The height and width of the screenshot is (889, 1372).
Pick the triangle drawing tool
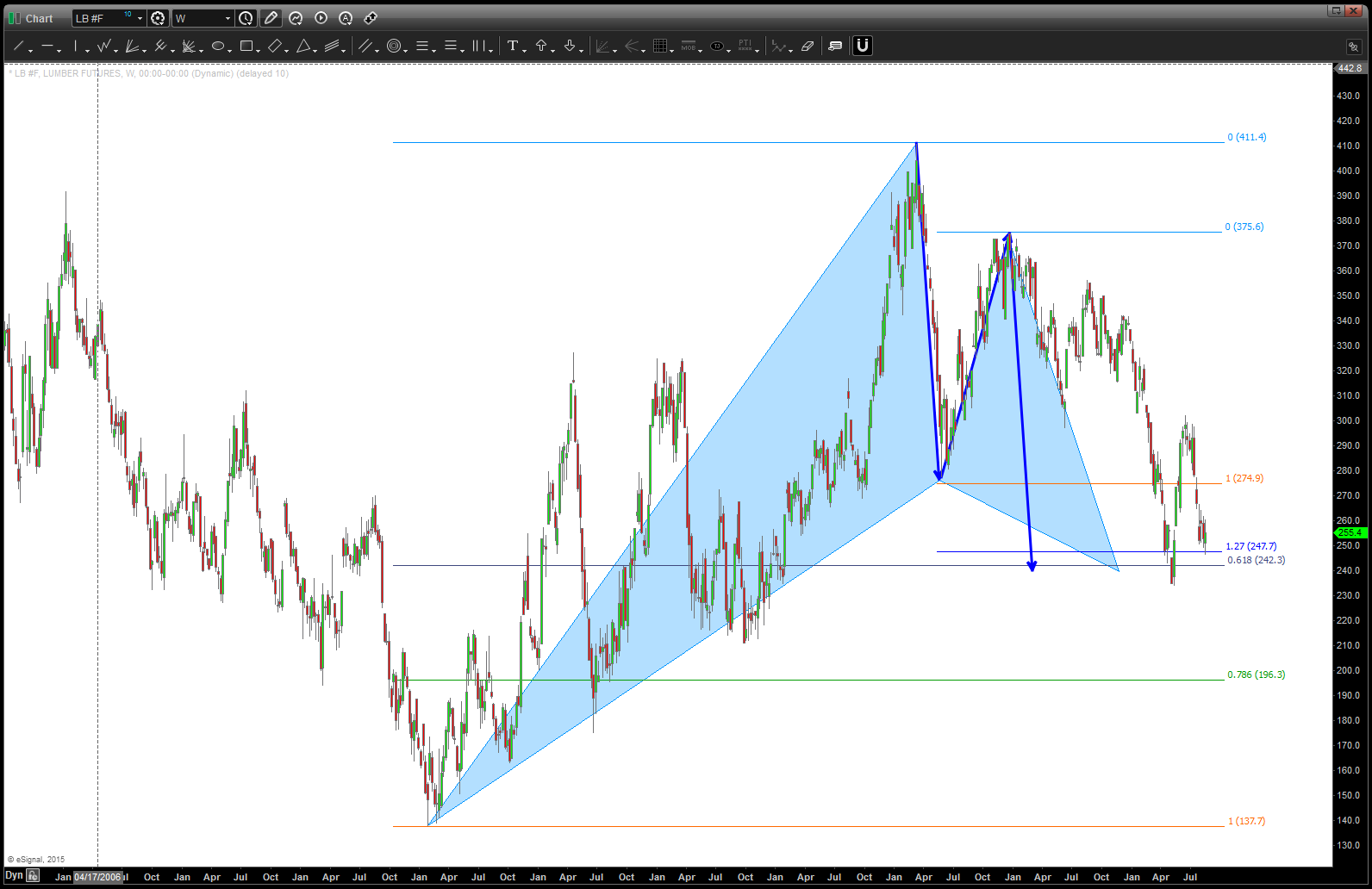[303, 46]
